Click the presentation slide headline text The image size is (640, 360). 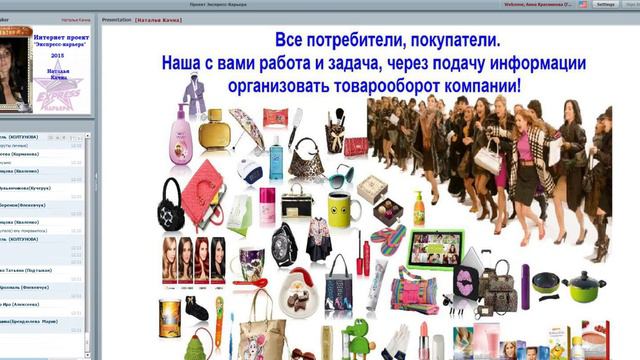(374, 63)
